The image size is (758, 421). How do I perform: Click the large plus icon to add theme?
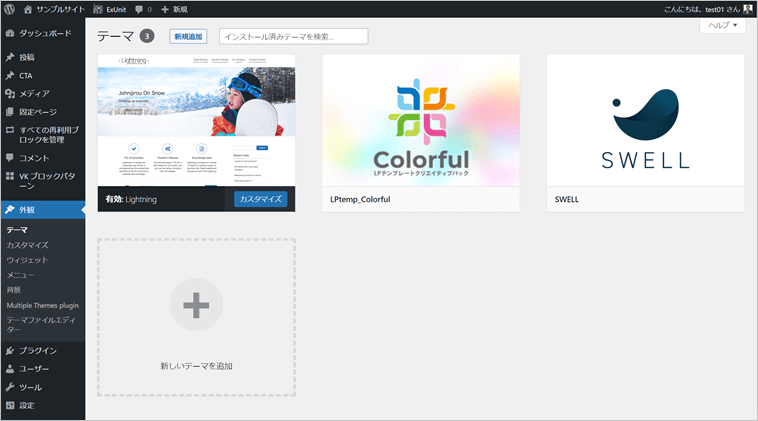pyautogui.click(x=196, y=305)
